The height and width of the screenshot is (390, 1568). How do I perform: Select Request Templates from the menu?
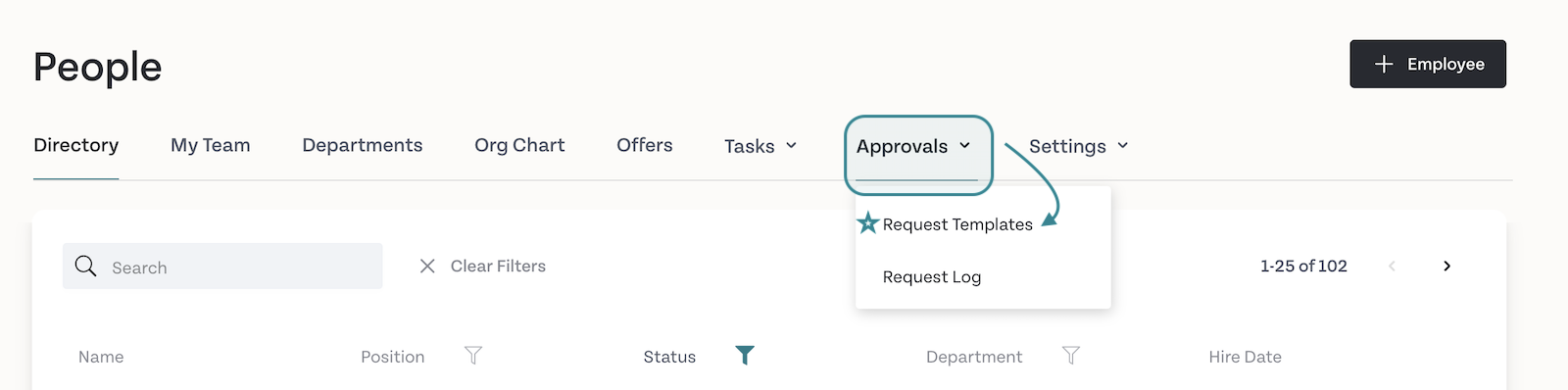(957, 224)
